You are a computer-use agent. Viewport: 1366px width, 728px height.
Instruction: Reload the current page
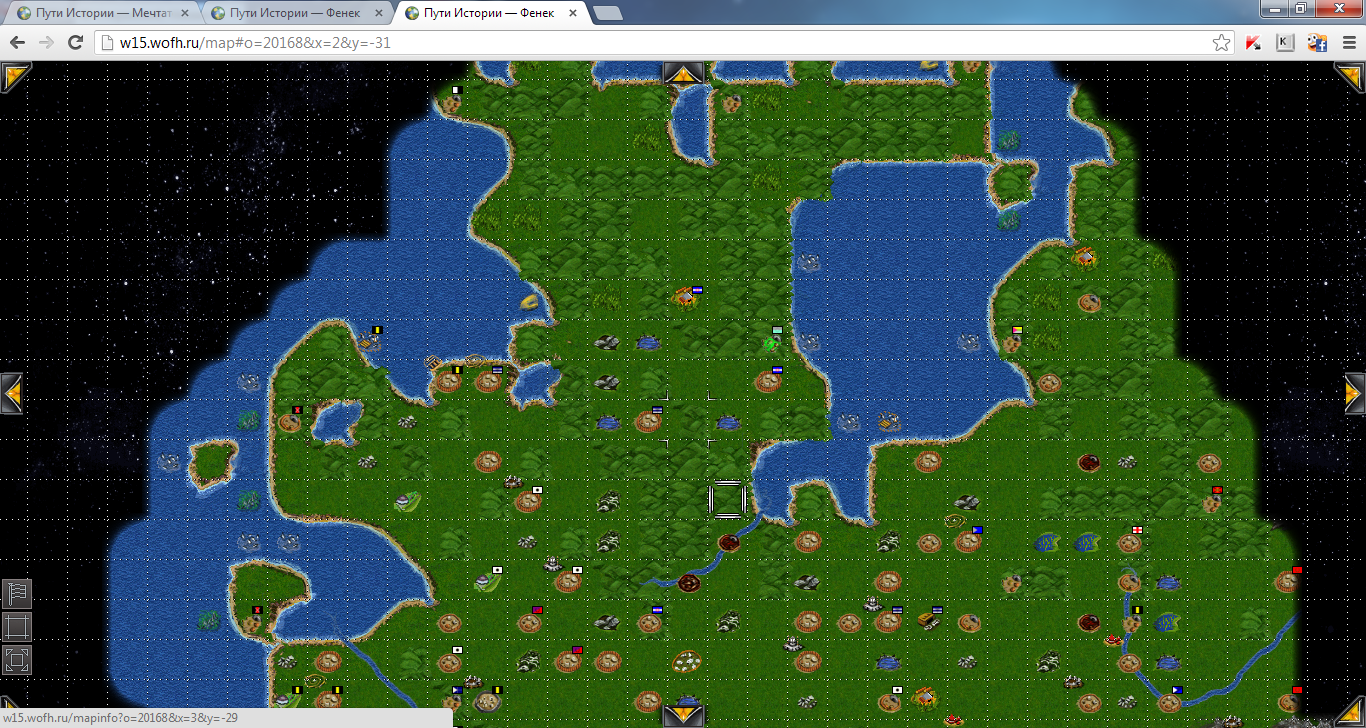75,43
